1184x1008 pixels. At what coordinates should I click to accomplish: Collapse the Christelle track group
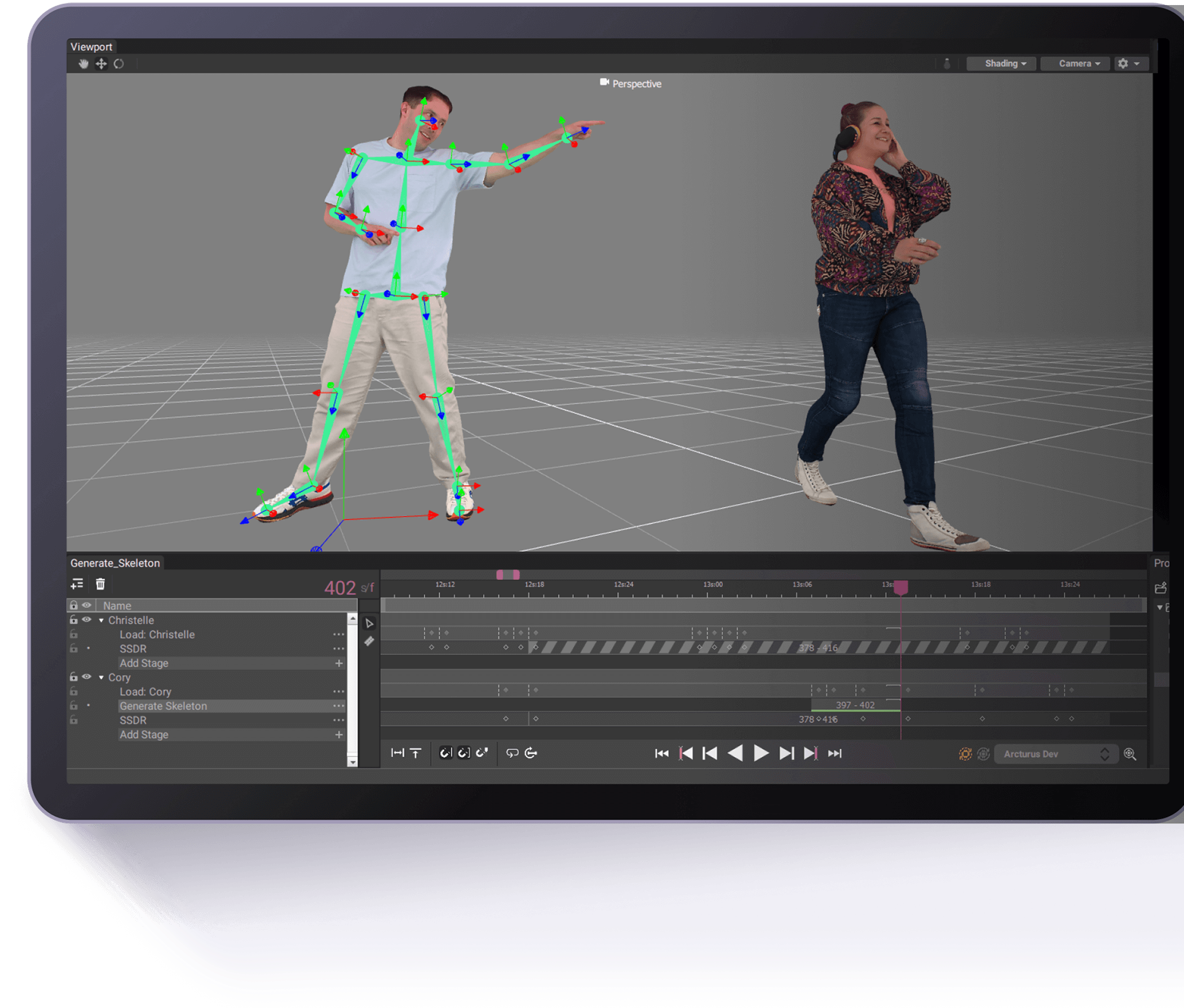pos(101,621)
